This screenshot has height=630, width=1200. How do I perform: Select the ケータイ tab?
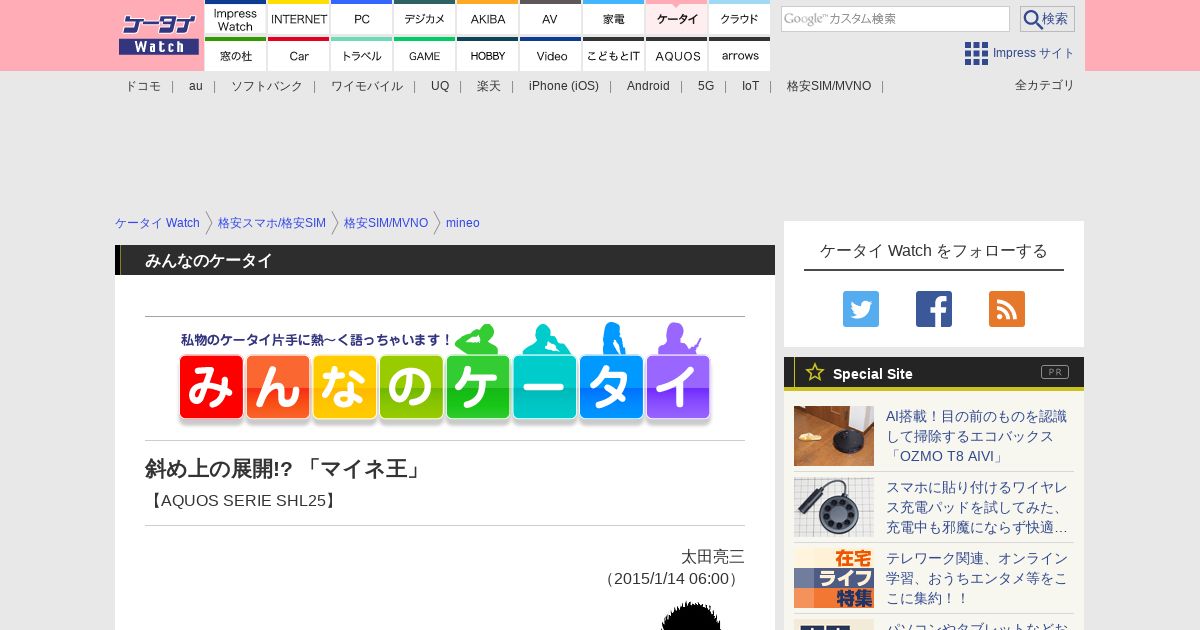[677, 18]
